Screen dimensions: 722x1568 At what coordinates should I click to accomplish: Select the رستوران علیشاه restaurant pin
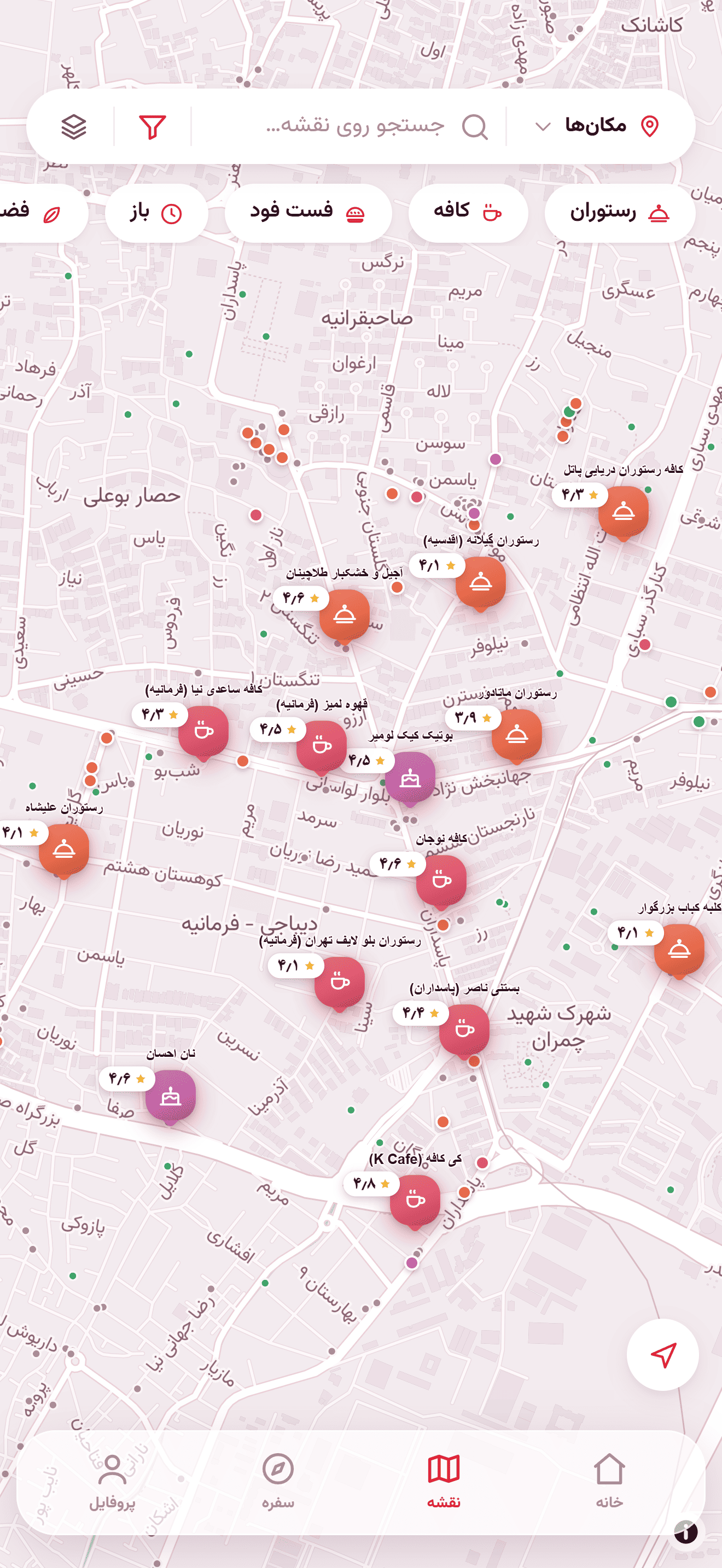pos(64,850)
